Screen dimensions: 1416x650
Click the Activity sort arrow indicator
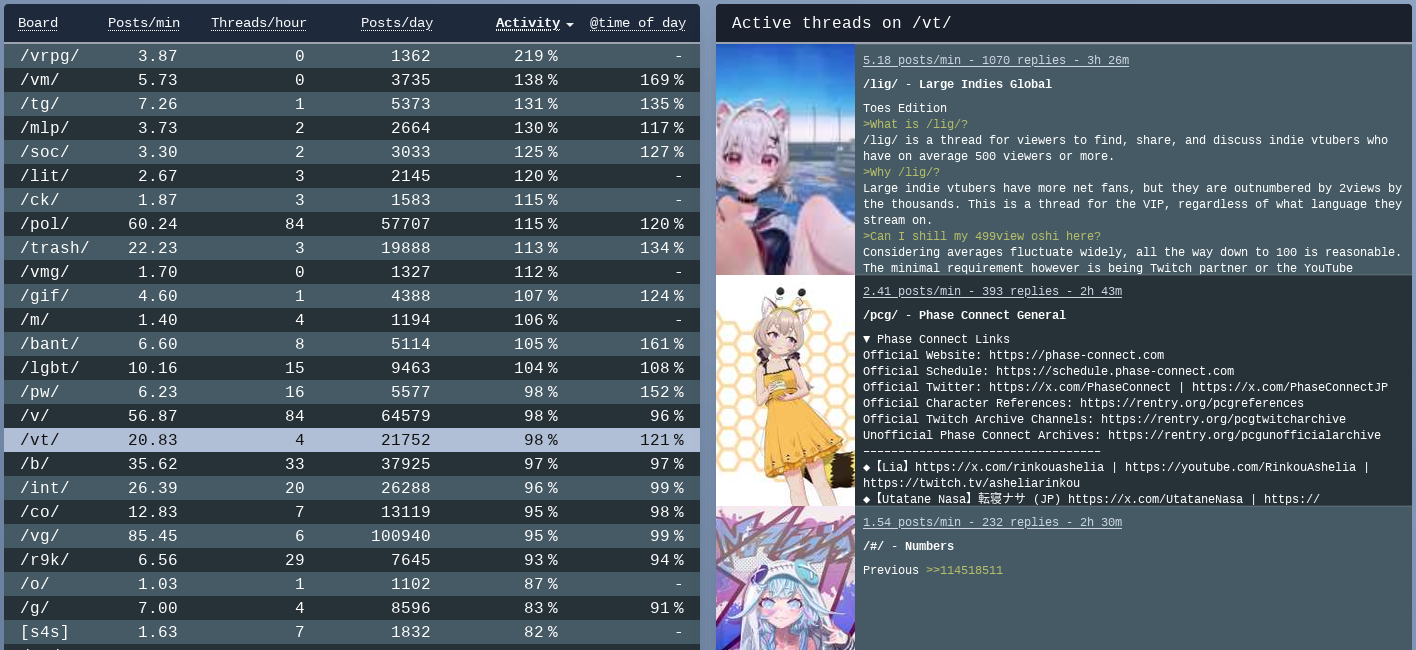pyautogui.click(x=570, y=24)
